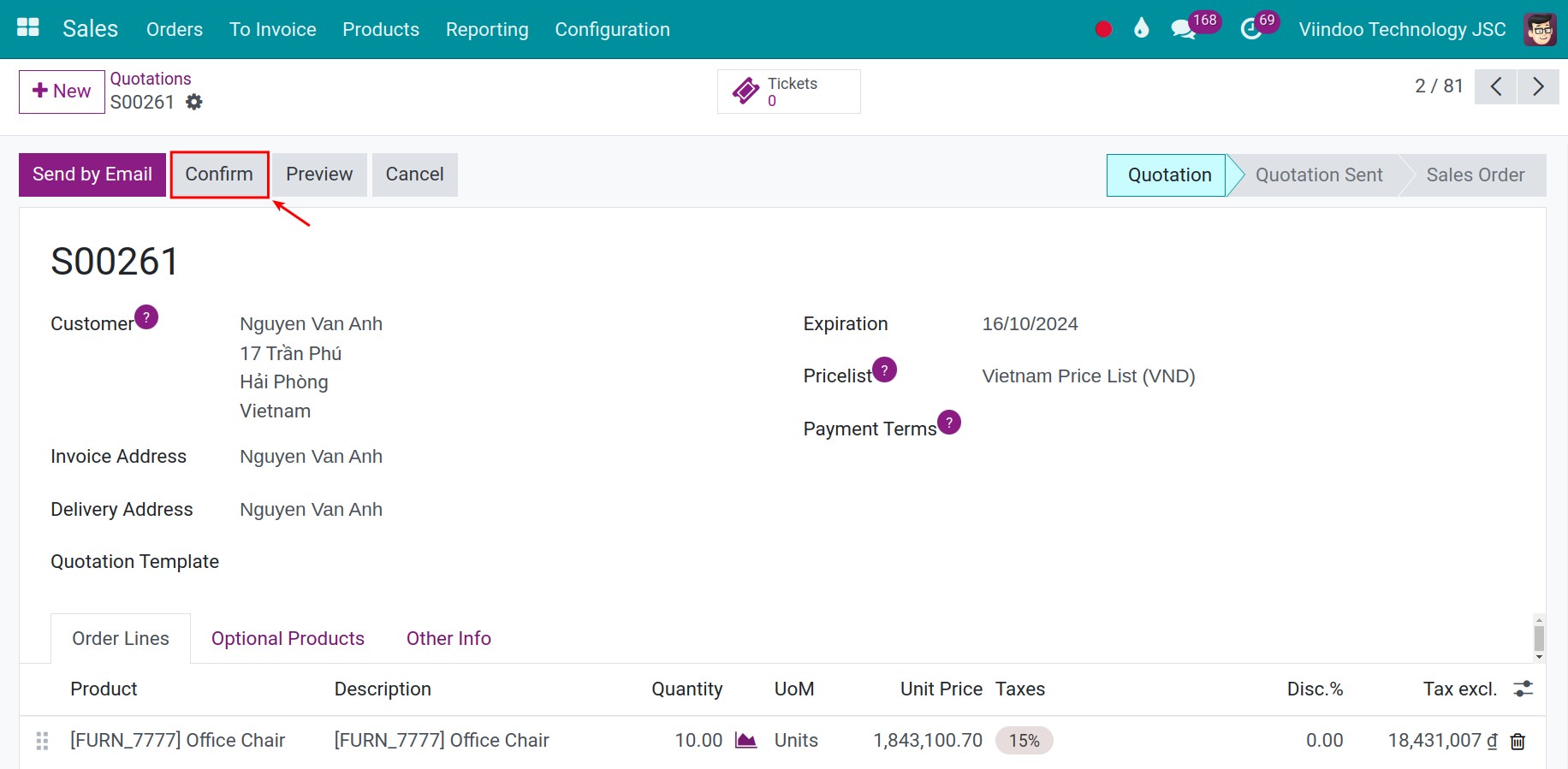Open the Reporting menu

[486, 30]
